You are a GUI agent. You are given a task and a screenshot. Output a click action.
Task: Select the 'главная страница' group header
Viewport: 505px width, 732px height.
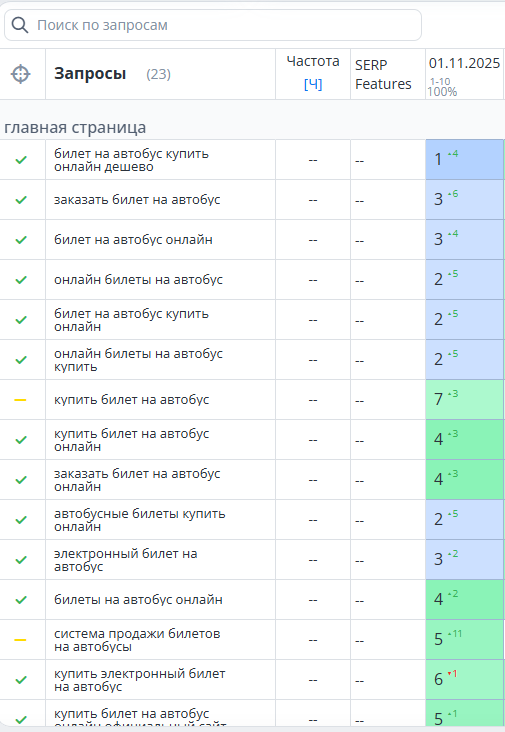click(75, 127)
